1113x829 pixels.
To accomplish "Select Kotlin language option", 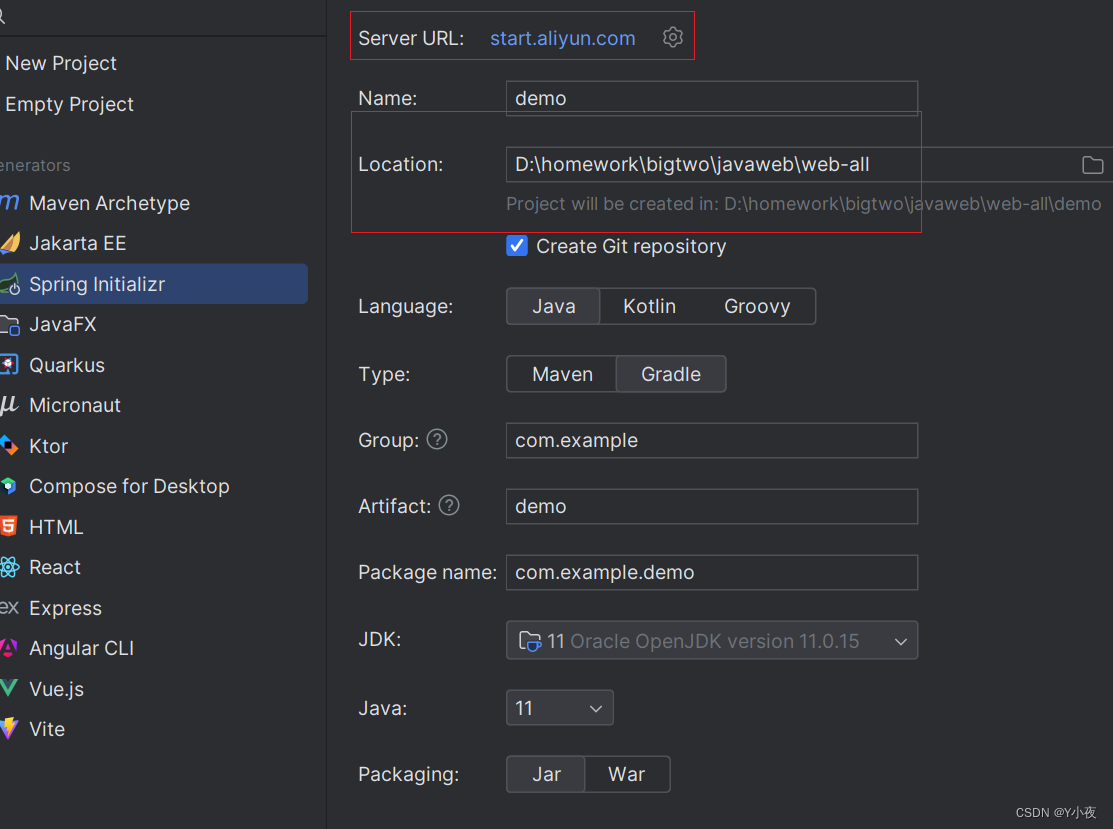I will pos(649,306).
